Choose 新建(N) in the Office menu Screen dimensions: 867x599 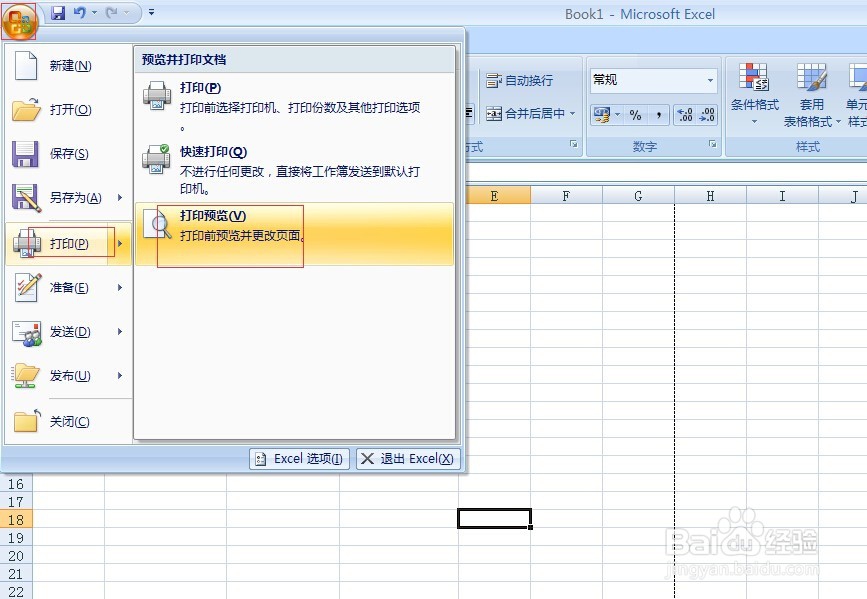point(69,66)
